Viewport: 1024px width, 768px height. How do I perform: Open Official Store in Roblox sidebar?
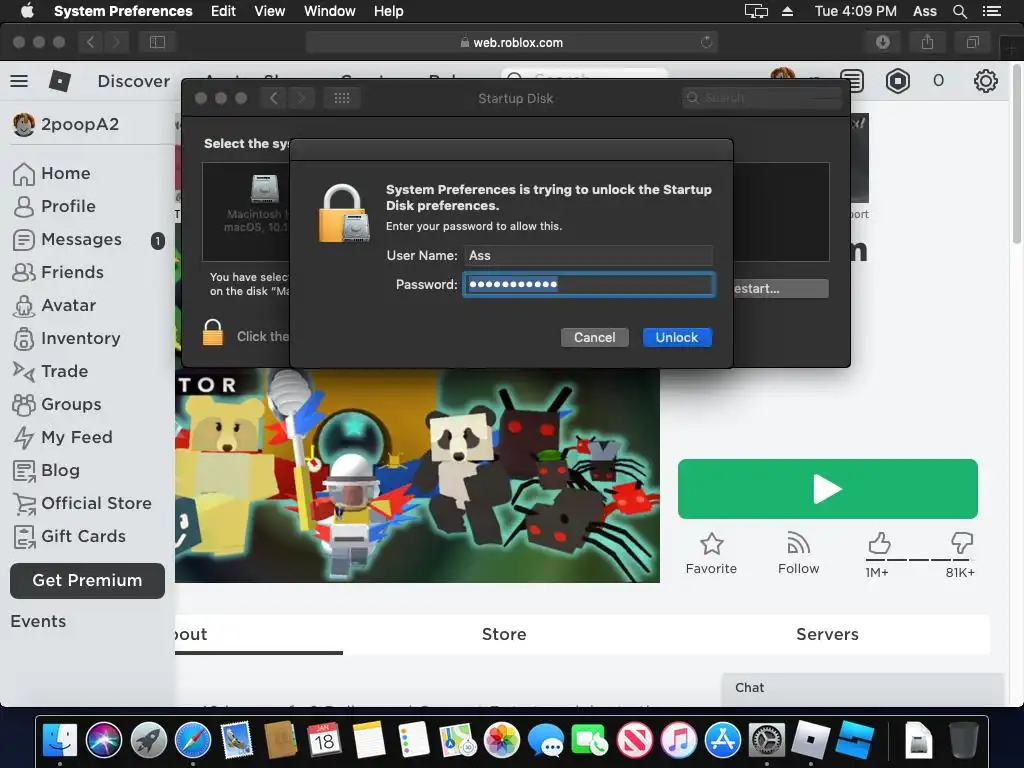click(x=82, y=503)
